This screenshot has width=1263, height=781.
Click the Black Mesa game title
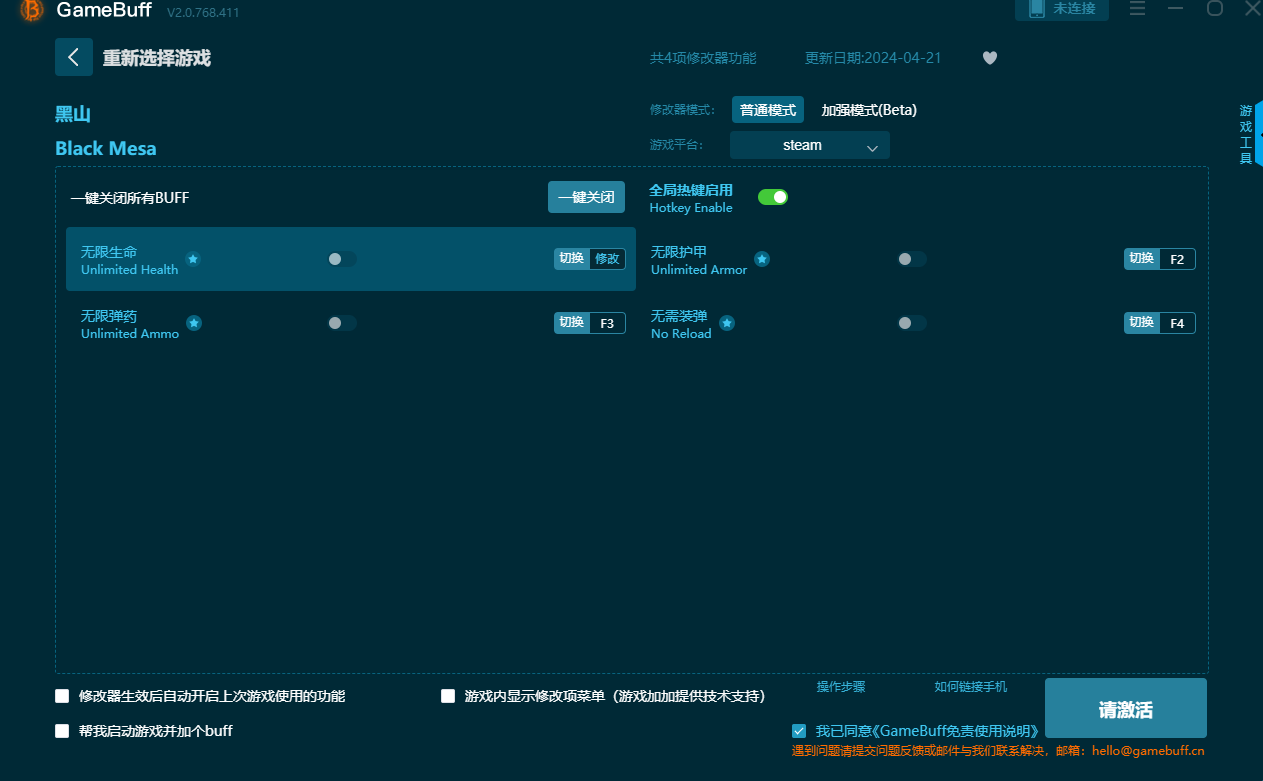click(106, 148)
